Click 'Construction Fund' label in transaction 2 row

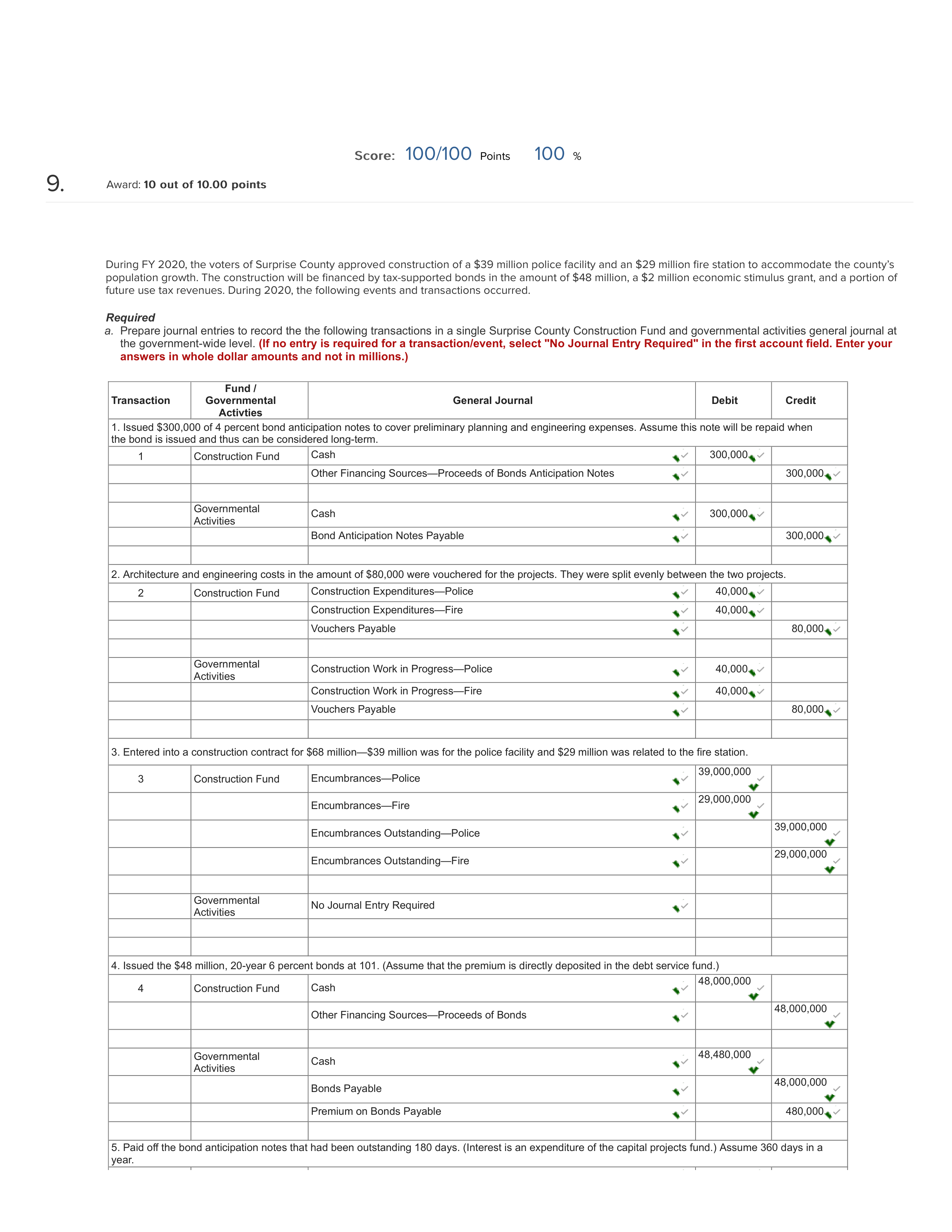coord(236,594)
